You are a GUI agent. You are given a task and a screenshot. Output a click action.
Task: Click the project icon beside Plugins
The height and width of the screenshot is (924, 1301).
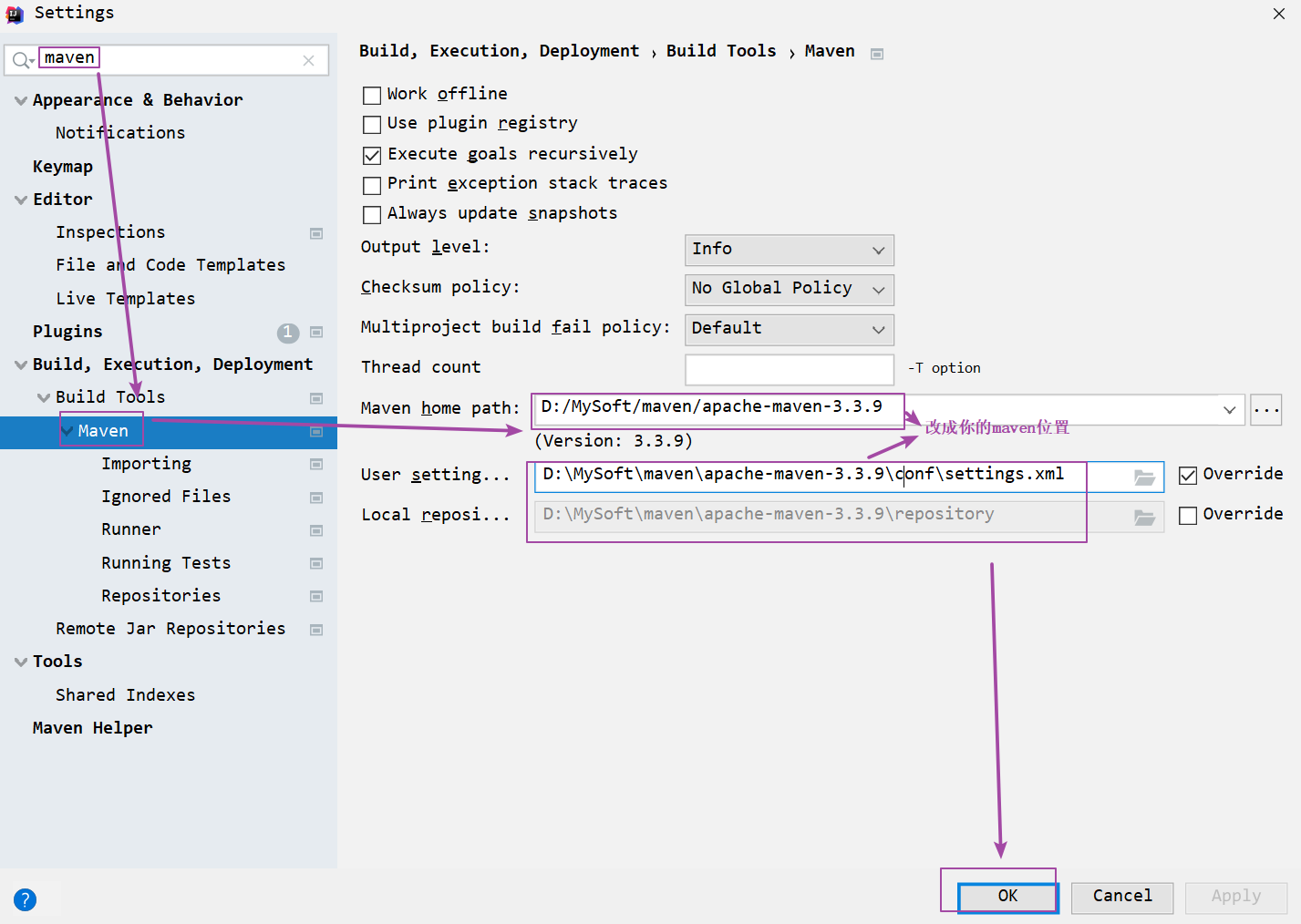click(316, 332)
